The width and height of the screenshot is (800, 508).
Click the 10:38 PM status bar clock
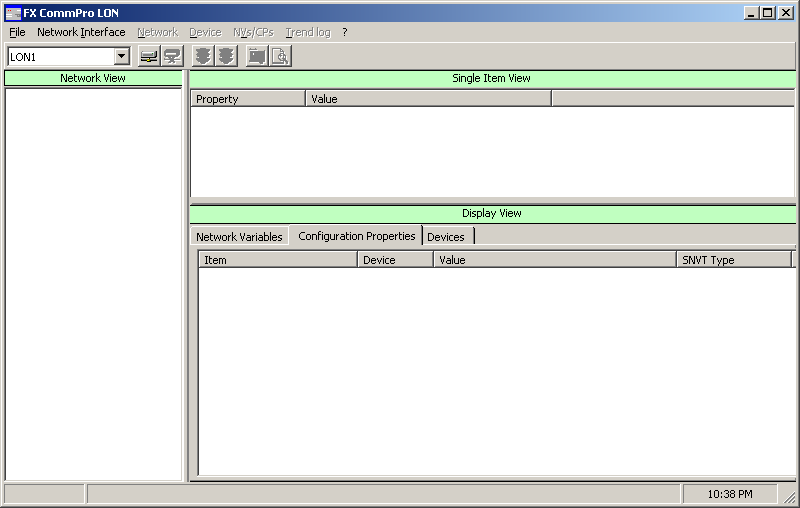[x=730, y=494]
